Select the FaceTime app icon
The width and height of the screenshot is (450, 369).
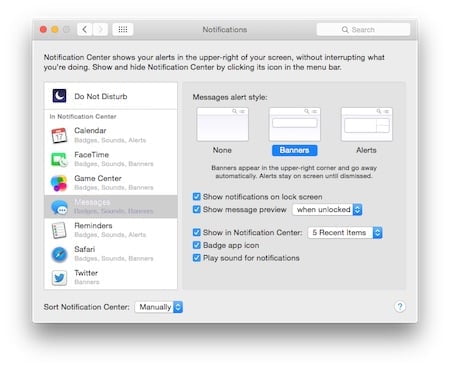pos(59,159)
